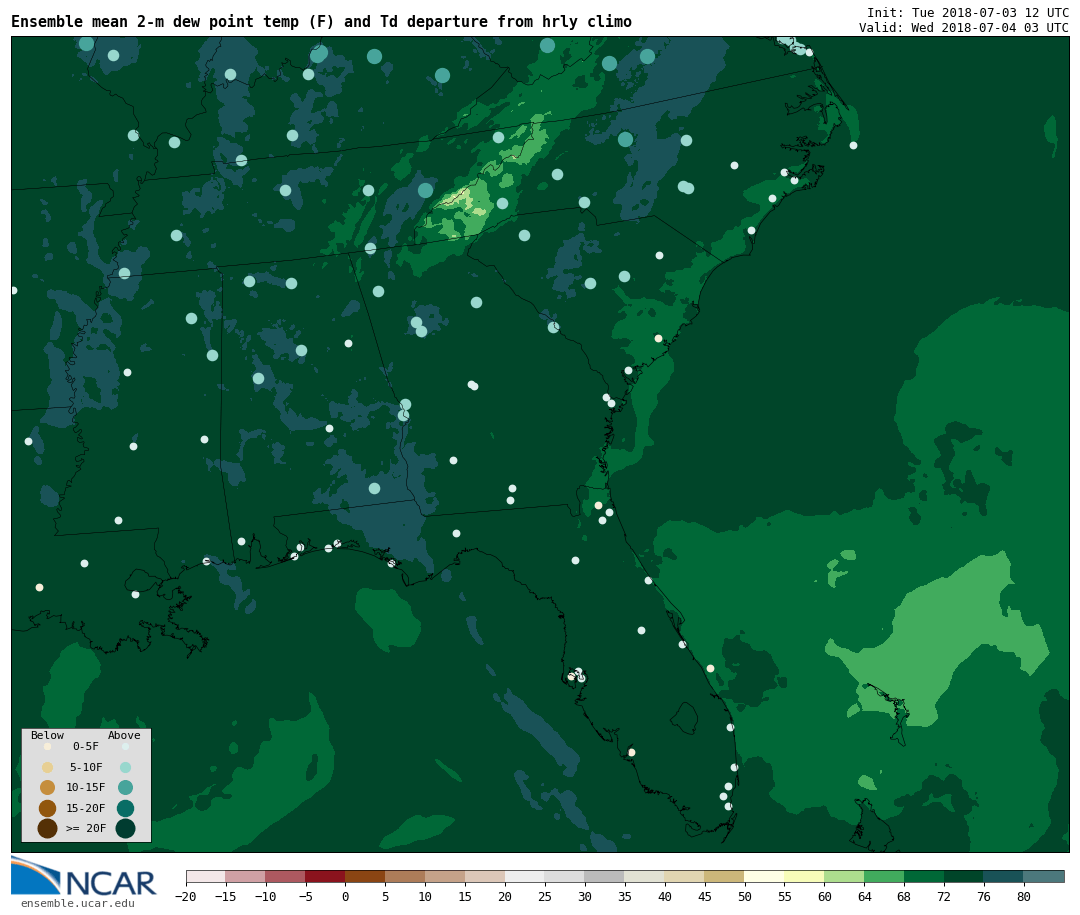Click the "Below" legend column header
The width and height of the screenshot is (1080, 915).
(x=47, y=735)
